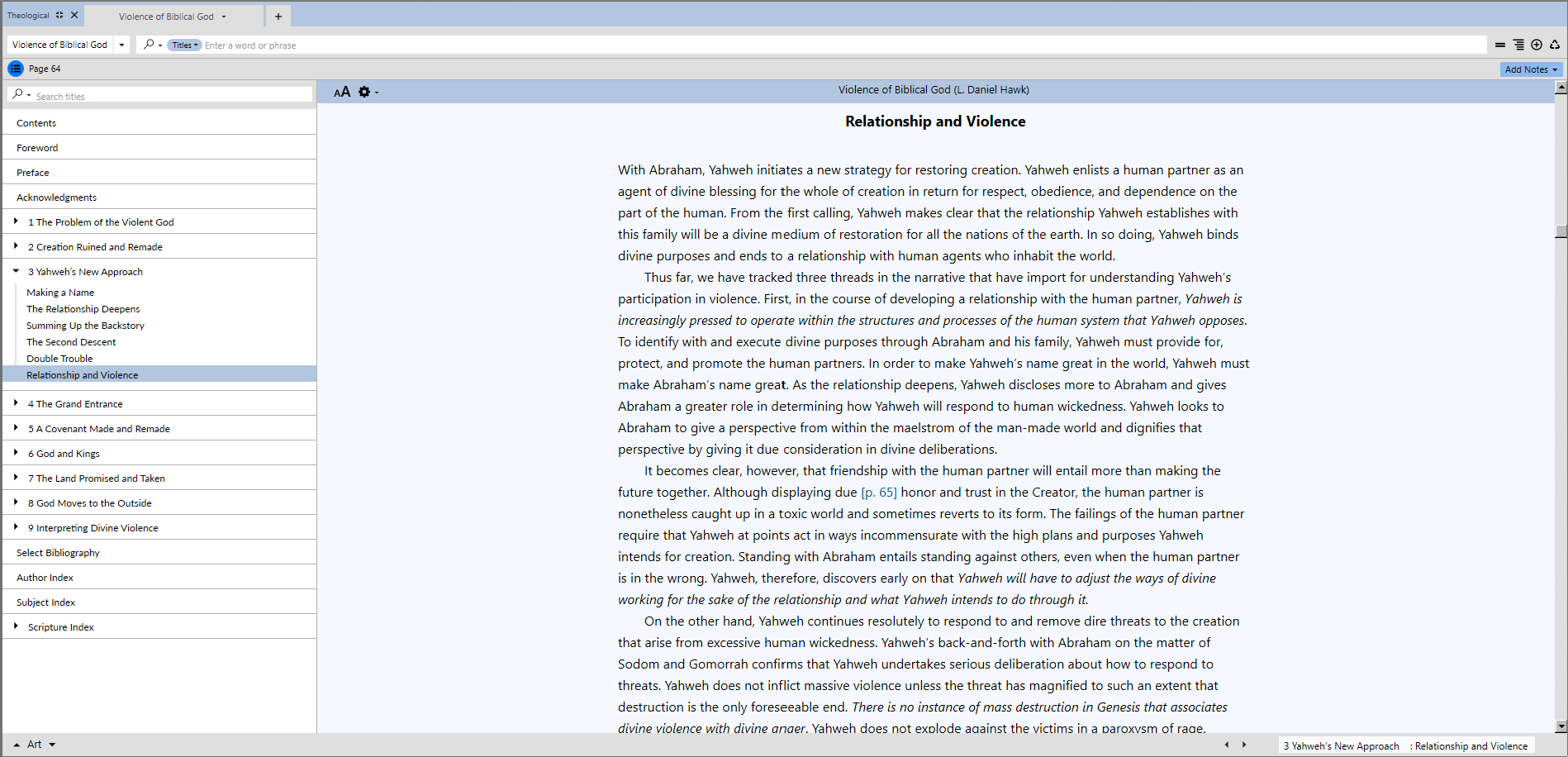
Task: Select the Violence of Biblical God tab
Action: pos(166,17)
